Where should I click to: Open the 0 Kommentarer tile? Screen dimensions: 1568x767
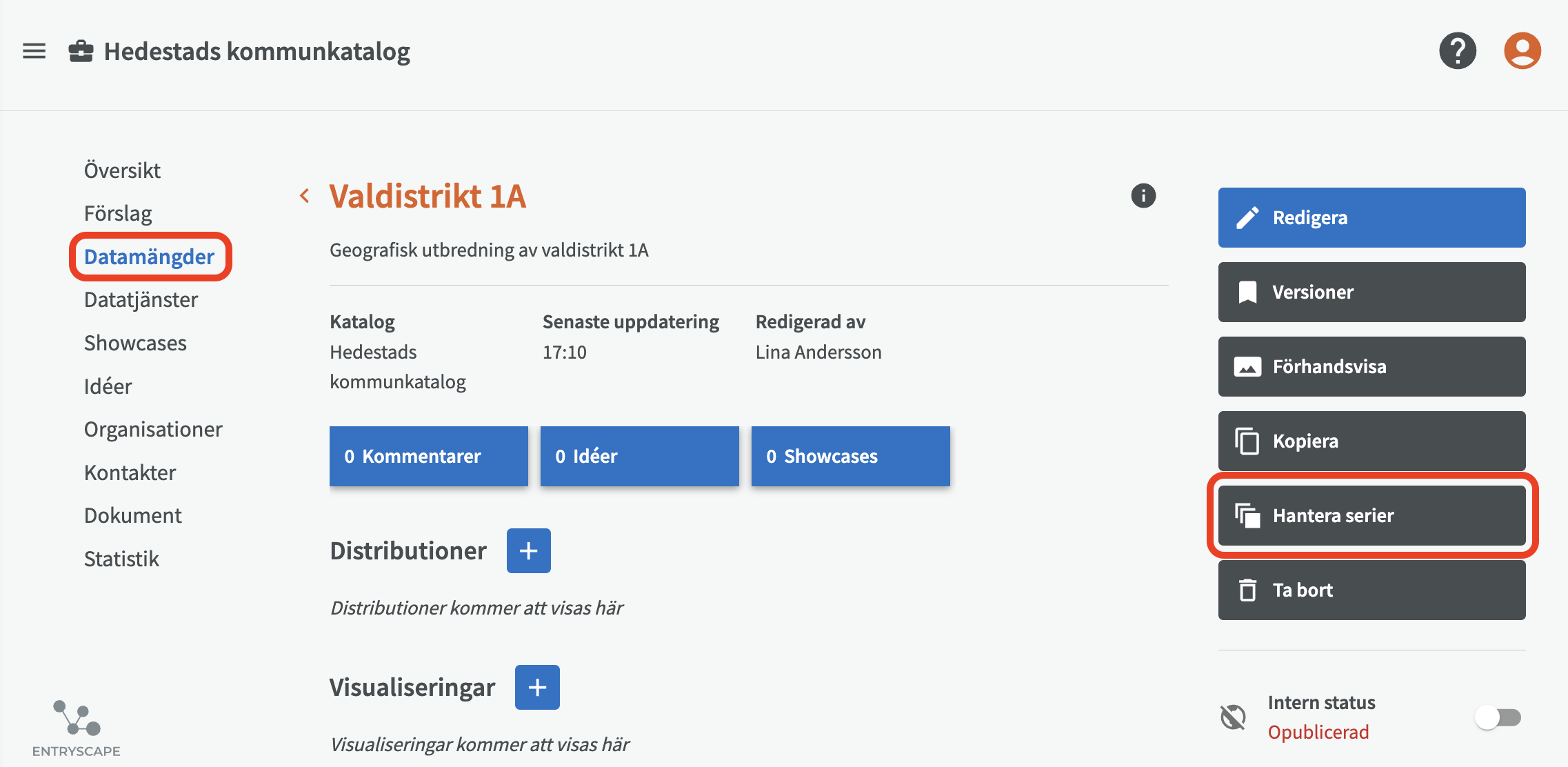point(428,456)
